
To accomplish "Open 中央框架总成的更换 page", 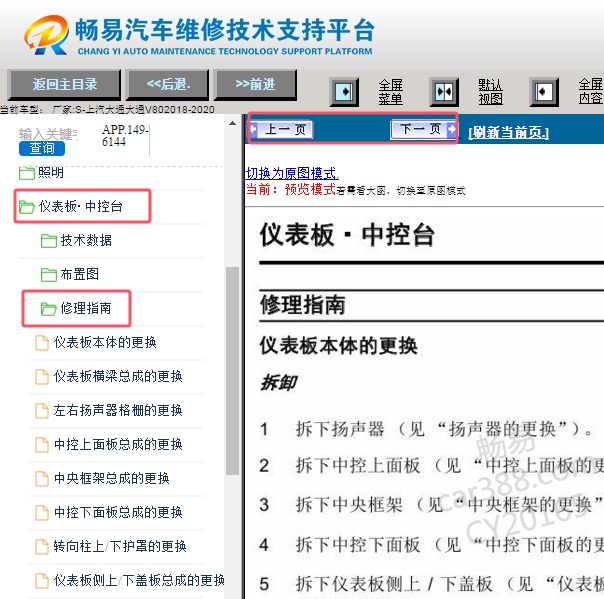I will click(x=112, y=478).
